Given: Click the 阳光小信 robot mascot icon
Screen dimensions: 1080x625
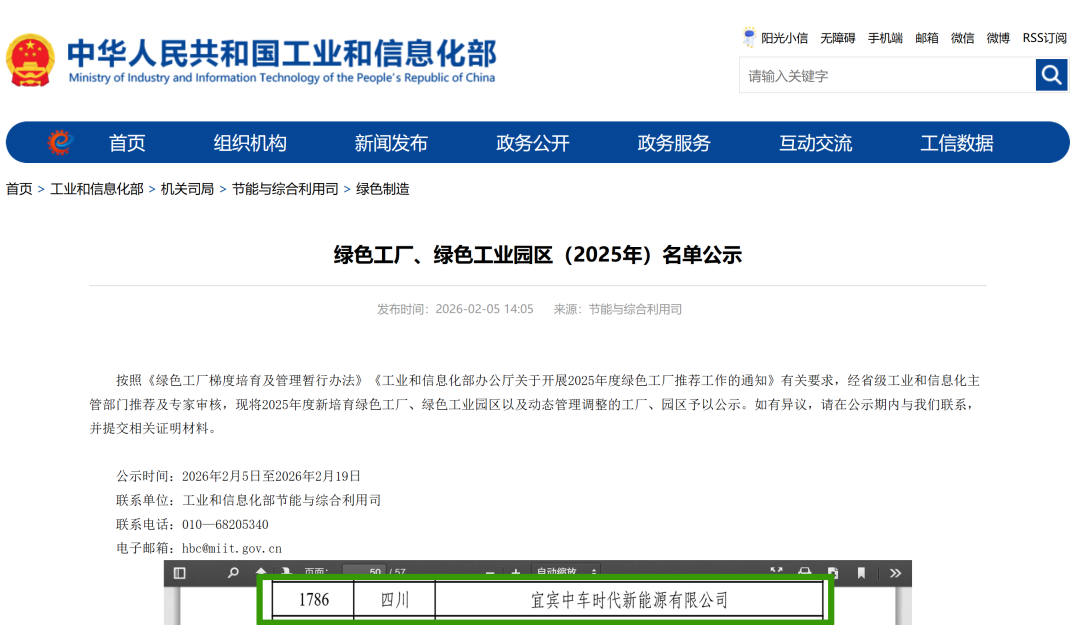Looking at the screenshot, I should coord(749,38).
